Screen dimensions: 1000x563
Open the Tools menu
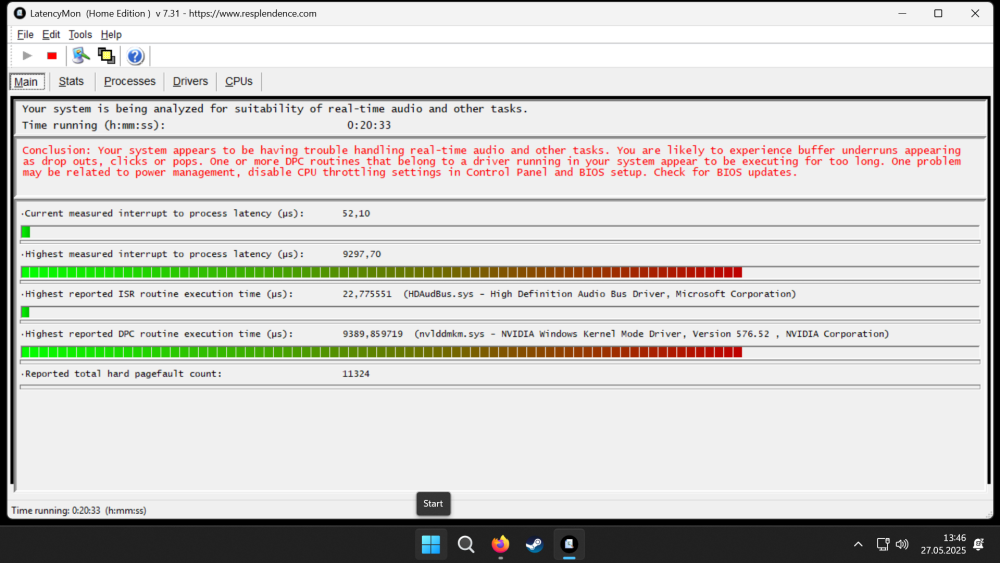coord(80,34)
